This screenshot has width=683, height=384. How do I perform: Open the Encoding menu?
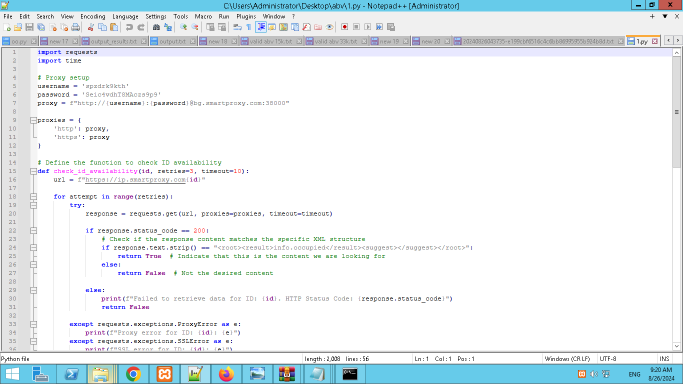(x=93, y=17)
